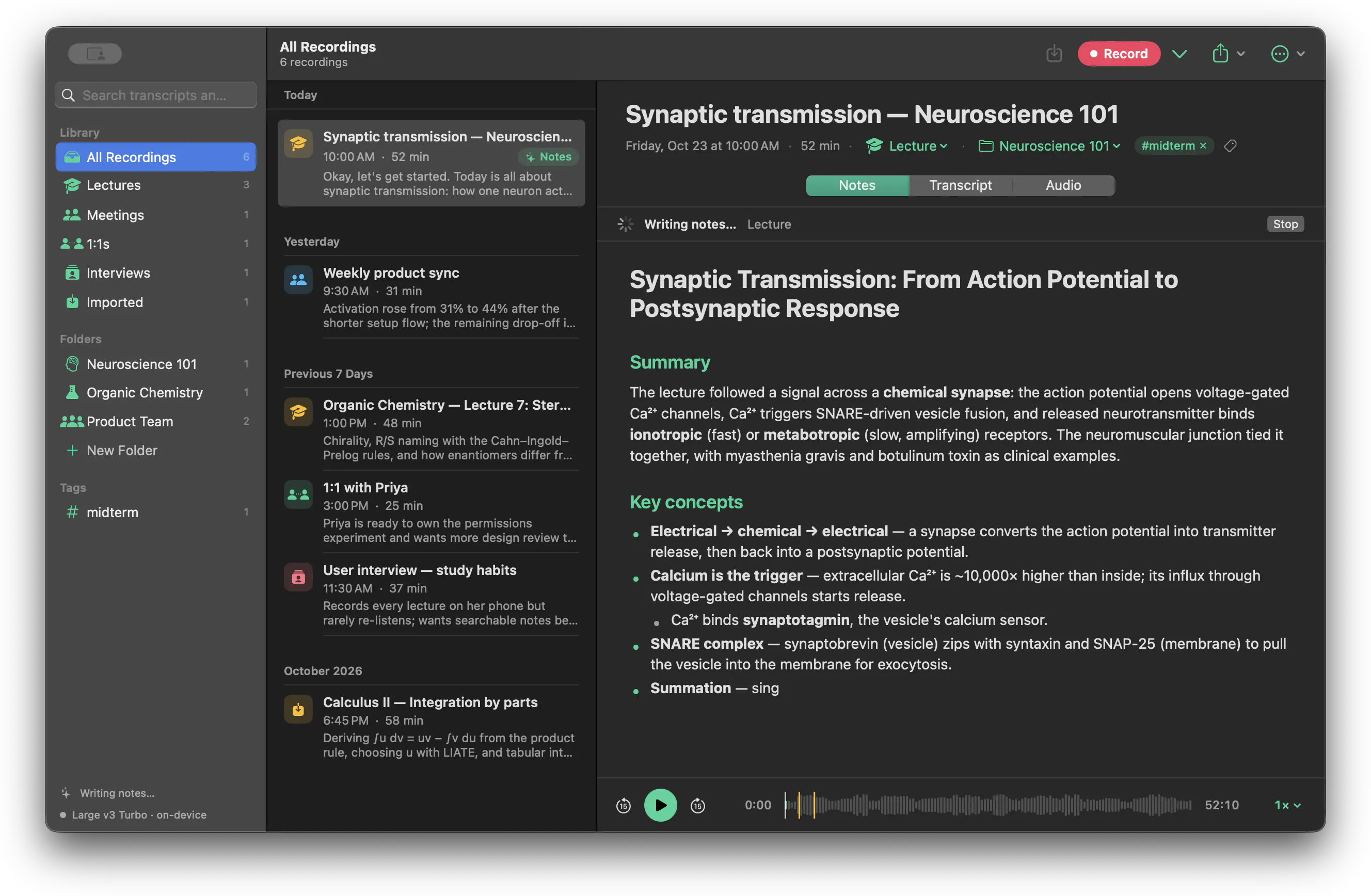
Task: Change the Lecture type dropdown
Action: coord(907,146)
